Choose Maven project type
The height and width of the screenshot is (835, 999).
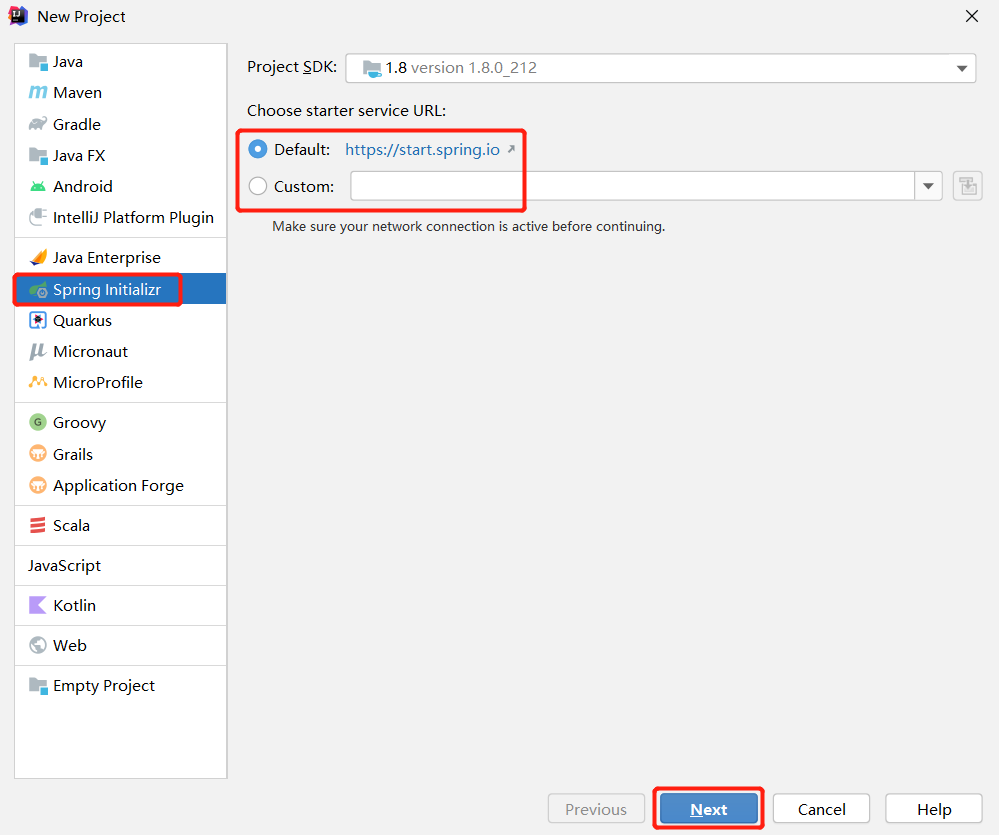click(78, 93)
